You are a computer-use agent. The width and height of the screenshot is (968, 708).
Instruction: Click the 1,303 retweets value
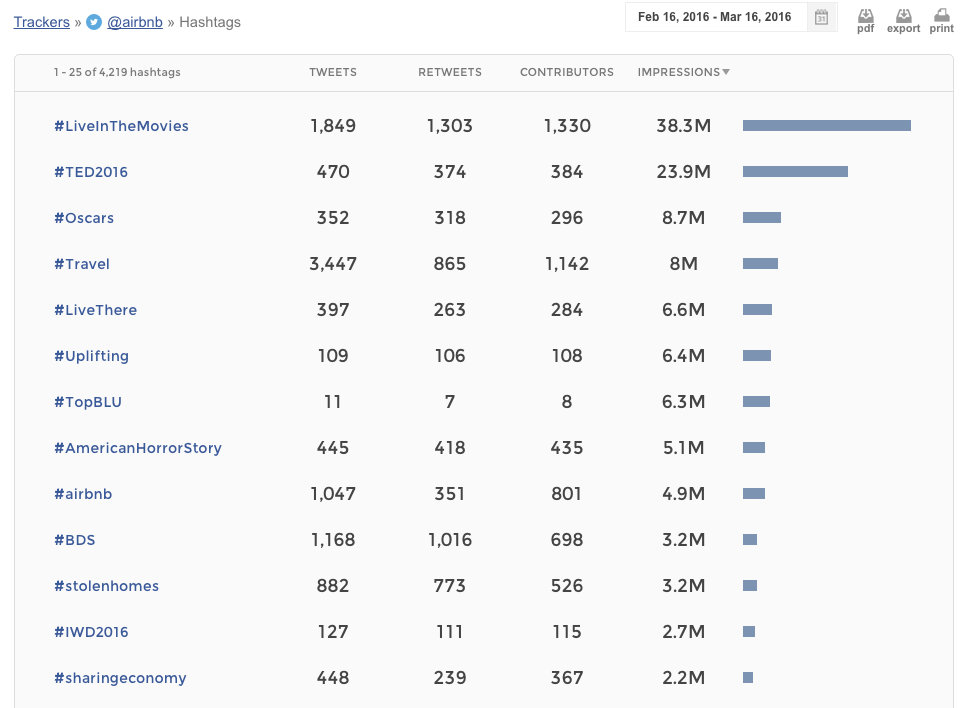tap(449, 126)
